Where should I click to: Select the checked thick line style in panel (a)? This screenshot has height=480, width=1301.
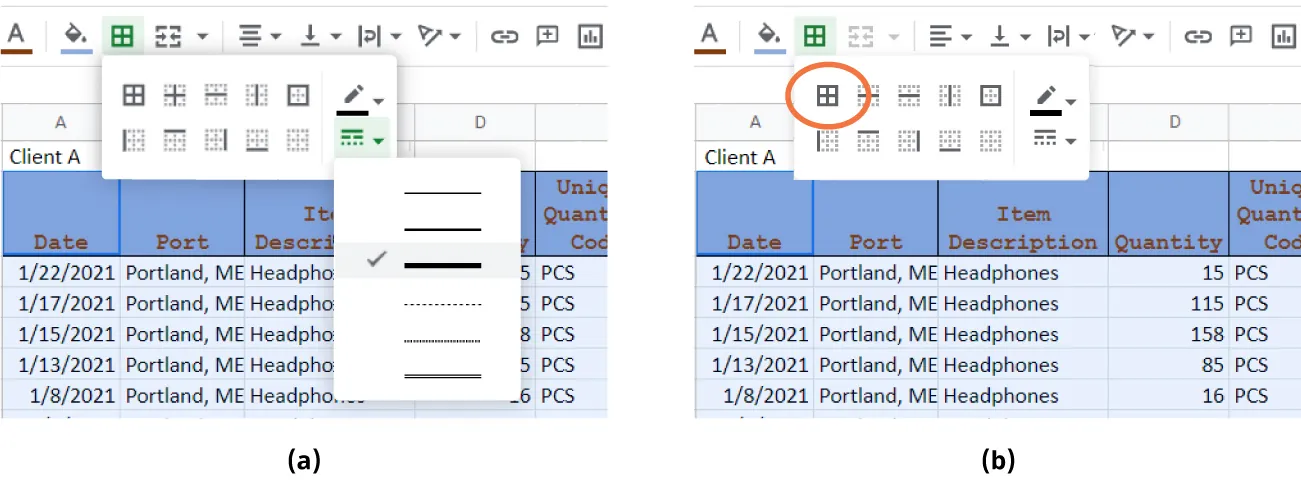pos(441,264)
